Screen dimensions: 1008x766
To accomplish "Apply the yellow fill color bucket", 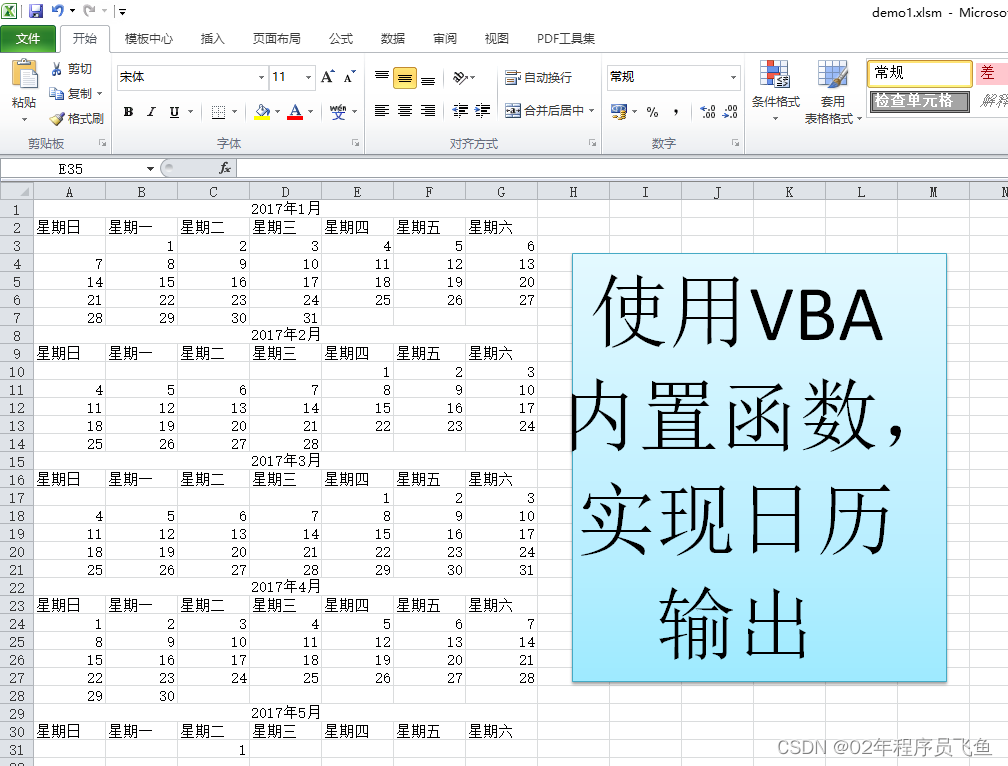I will pyautogui.click(x=262, y=112).
